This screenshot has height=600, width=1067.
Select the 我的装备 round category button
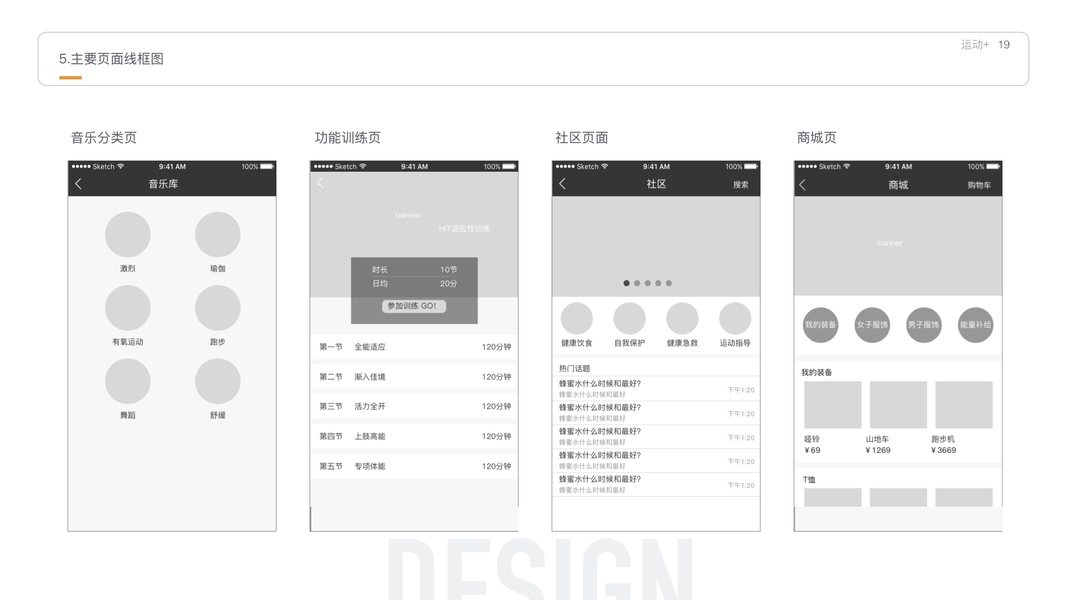(821, 324)
